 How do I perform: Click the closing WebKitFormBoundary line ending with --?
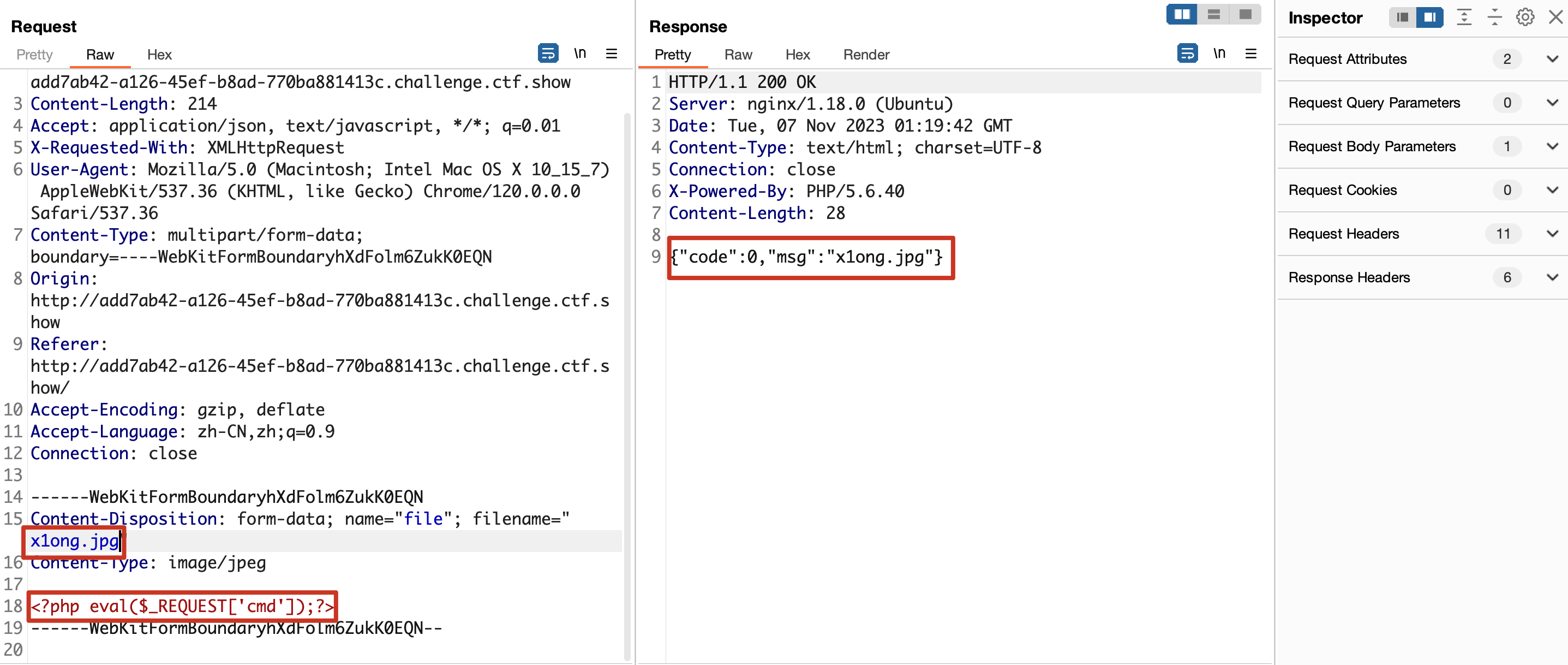coord(236,628)
